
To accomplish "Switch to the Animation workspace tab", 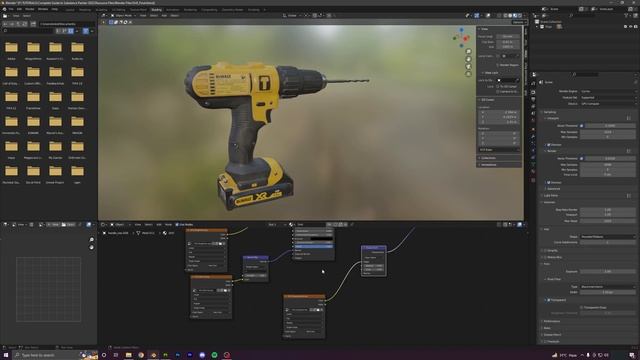I will (172, 9).
